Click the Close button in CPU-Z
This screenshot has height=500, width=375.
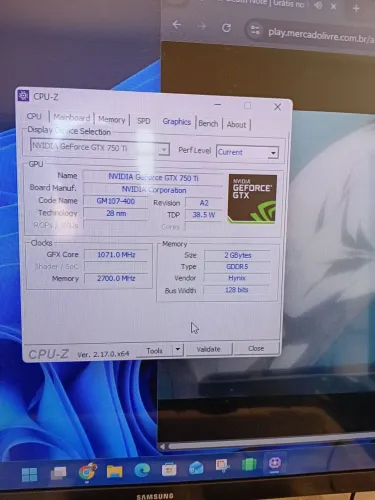256,348
